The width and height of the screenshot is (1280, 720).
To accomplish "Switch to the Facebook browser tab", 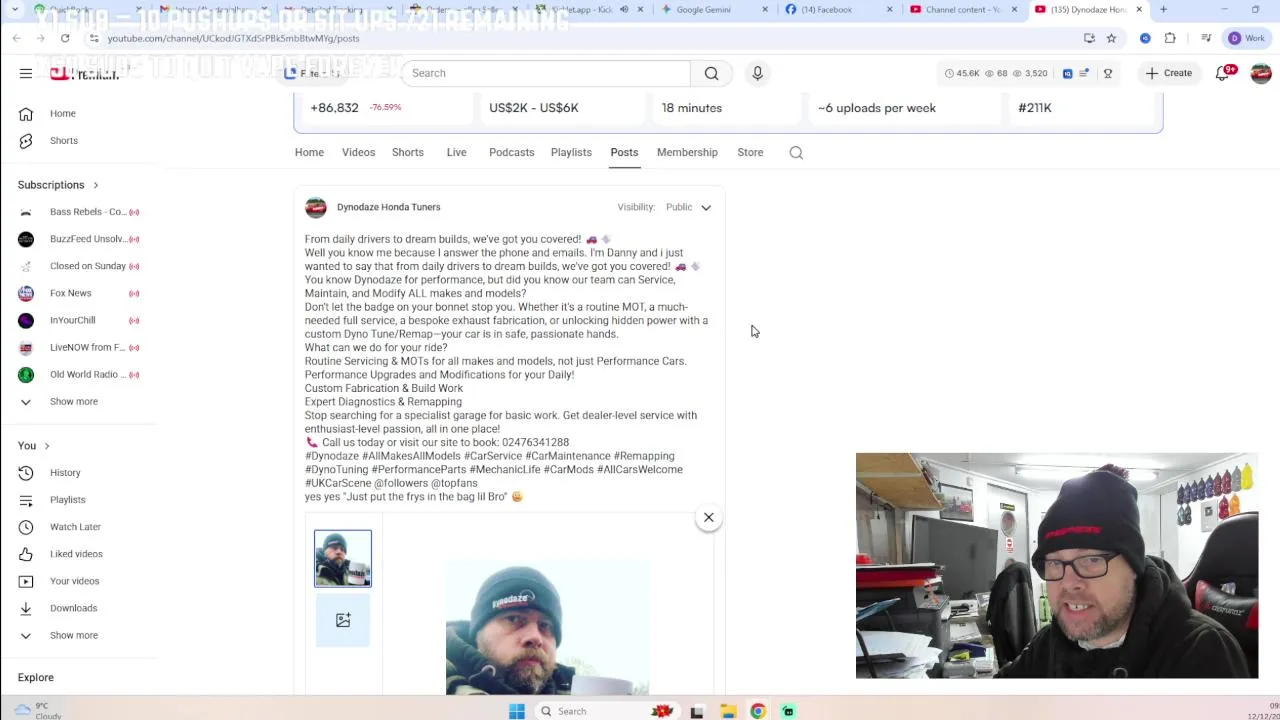I will [x=838, y=10].
